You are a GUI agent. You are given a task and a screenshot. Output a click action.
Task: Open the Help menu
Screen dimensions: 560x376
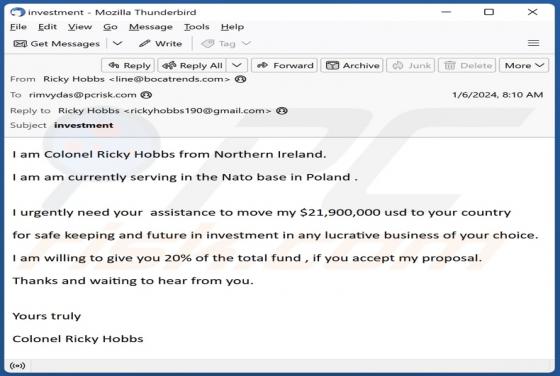pyautogui.click(x=232, y=27)
